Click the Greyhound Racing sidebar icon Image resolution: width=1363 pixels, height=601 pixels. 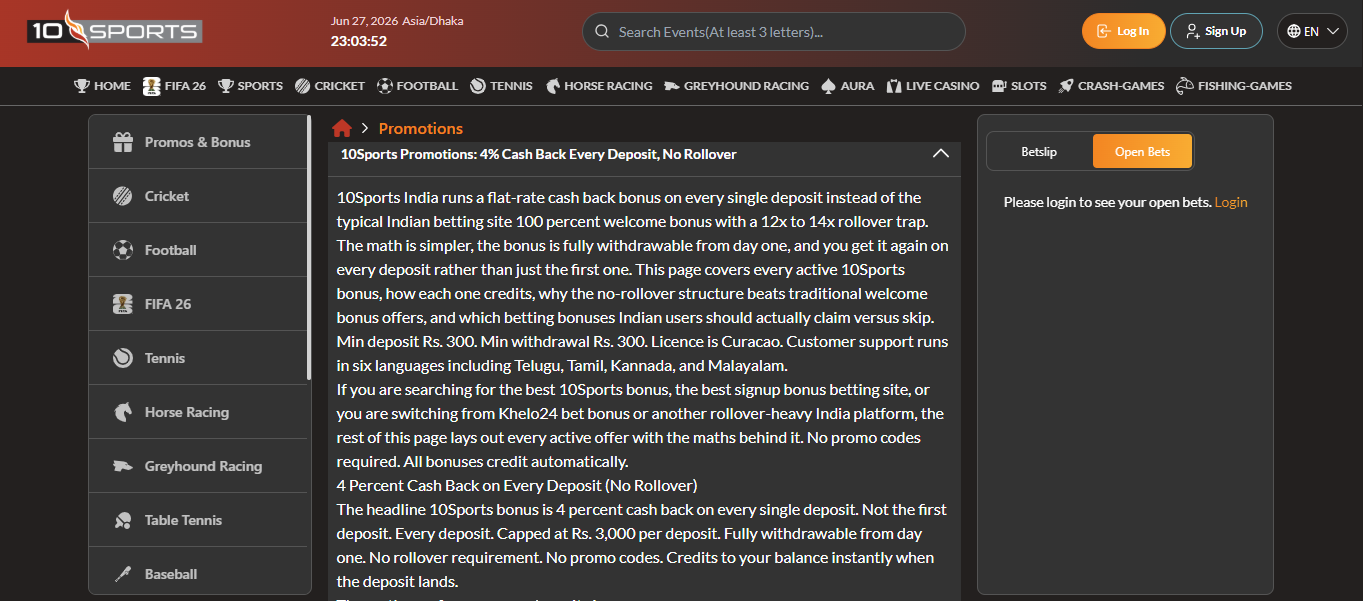123,466
